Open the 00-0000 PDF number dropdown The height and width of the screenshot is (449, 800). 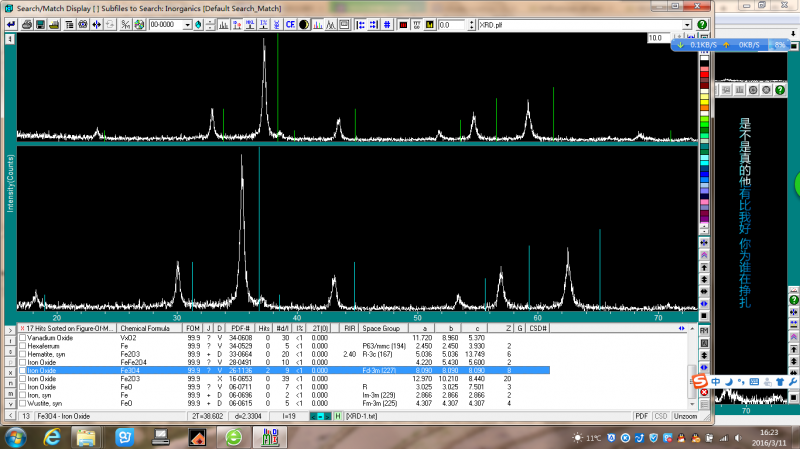pyautogui.click(x=186, y=24)
